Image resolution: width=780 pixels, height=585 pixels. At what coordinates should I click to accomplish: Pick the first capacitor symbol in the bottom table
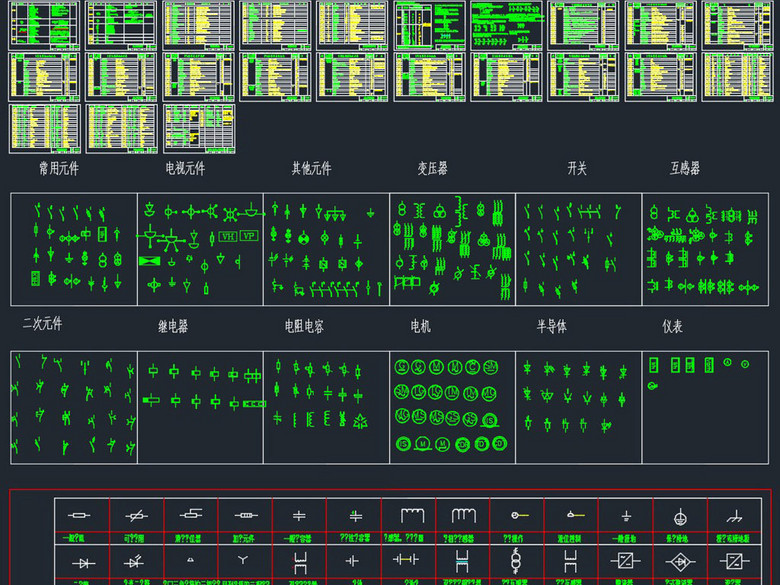coord(300,516)
